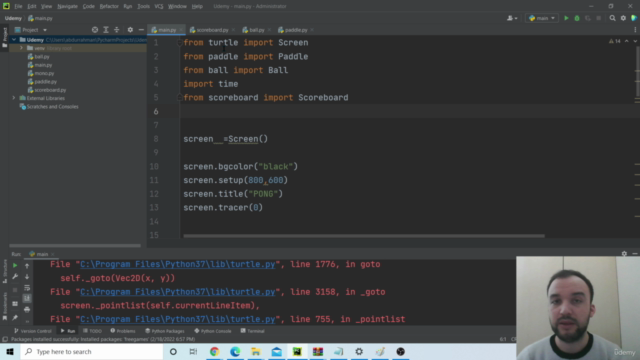Open the File menu
Image resolution: width=640 pixels, height=360 pixels.
(x=18, y=6)
